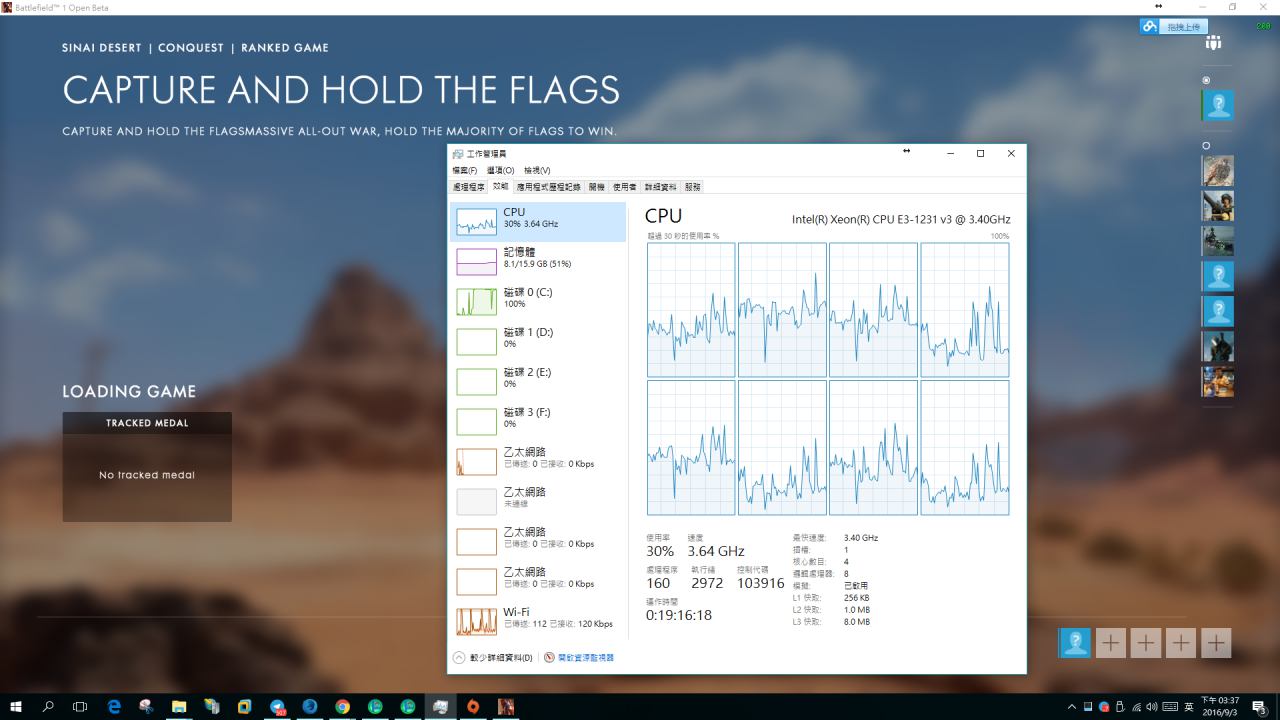Viewport: 1280px width, 720px height.
Task: Click the last empty squad slot plus button
Action: [x=1216, y=643]
